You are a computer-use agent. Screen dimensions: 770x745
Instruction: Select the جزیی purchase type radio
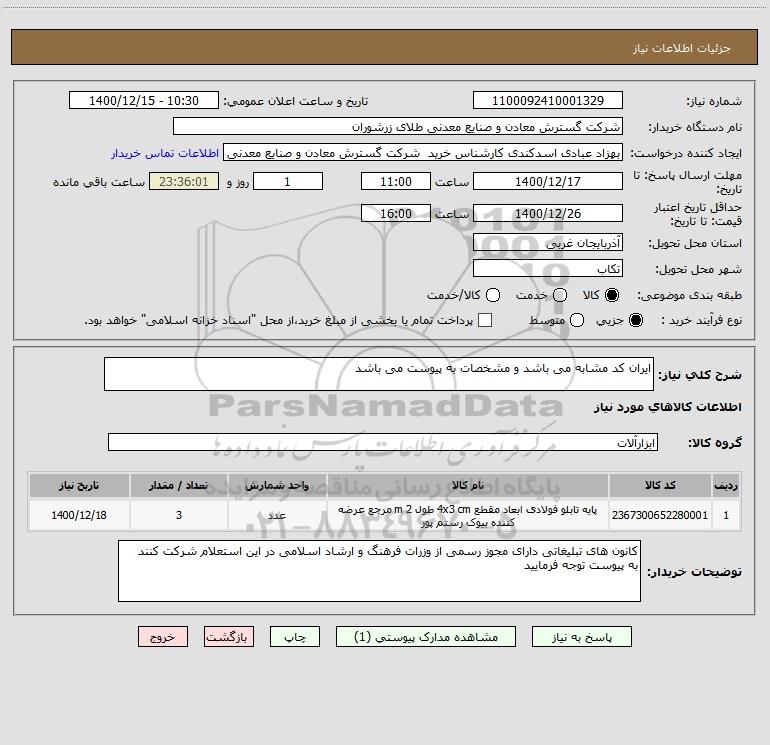[x=636, y=320]
